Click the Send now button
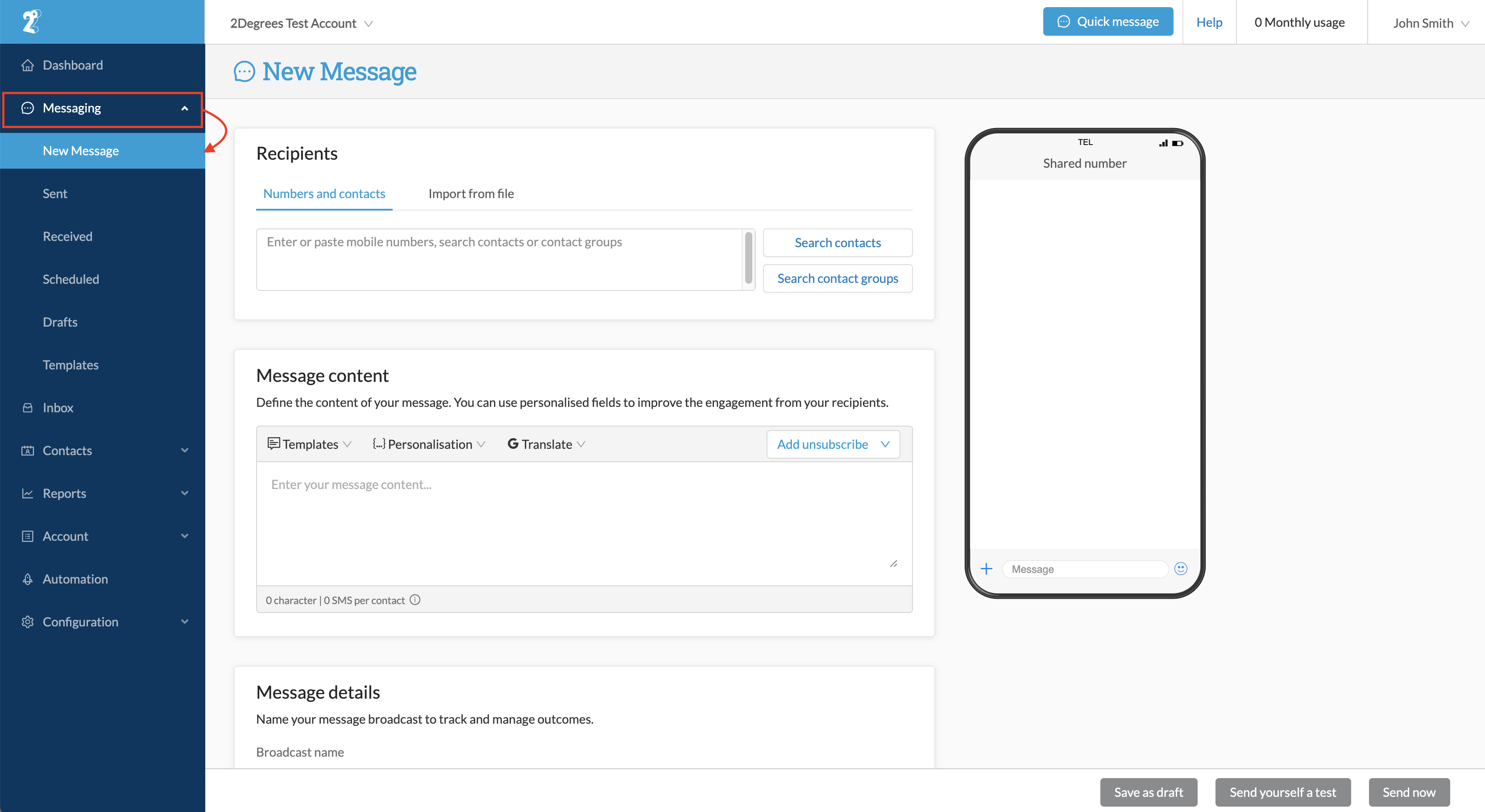 pos(1409,792)
